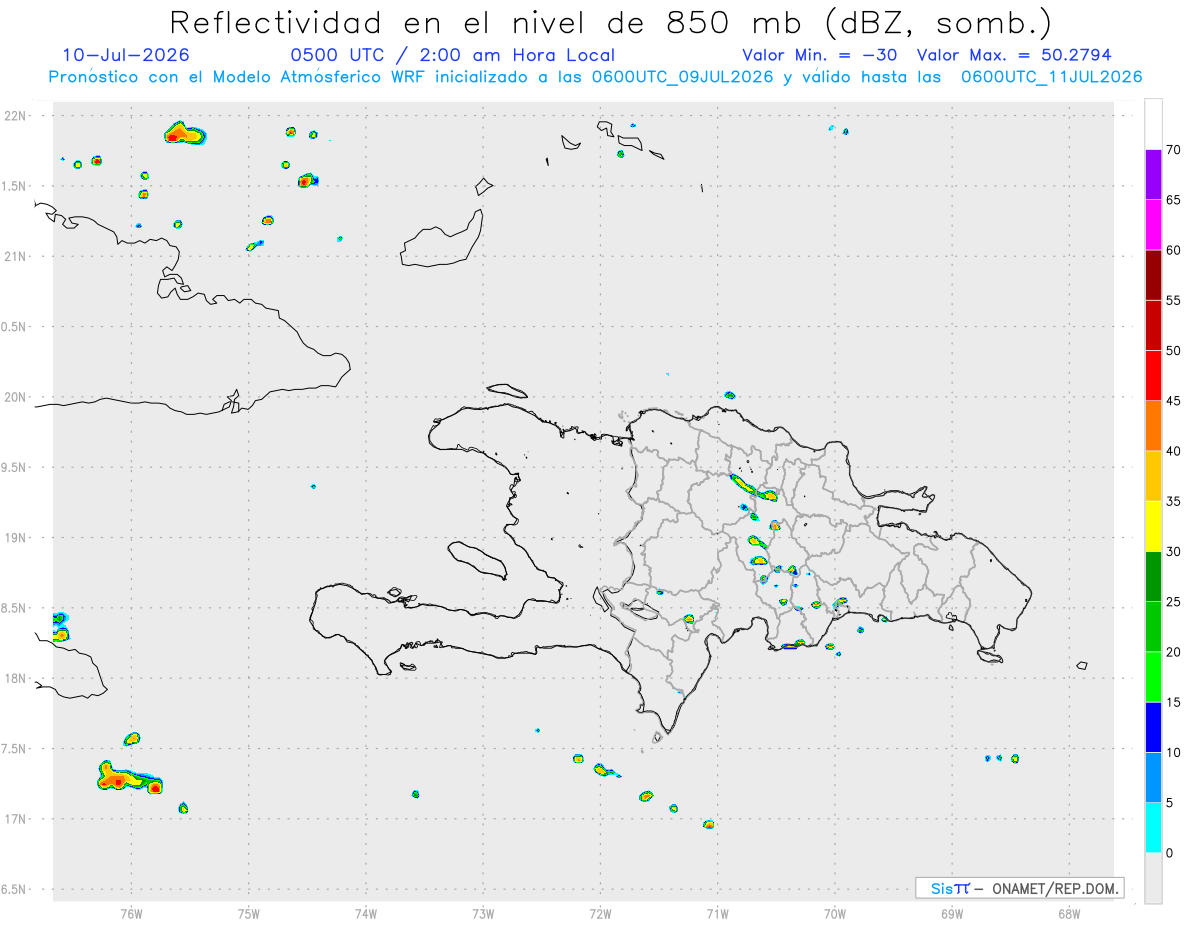
Task: Click the "Valor Min. = -30" readout
Action: (819, 55)
